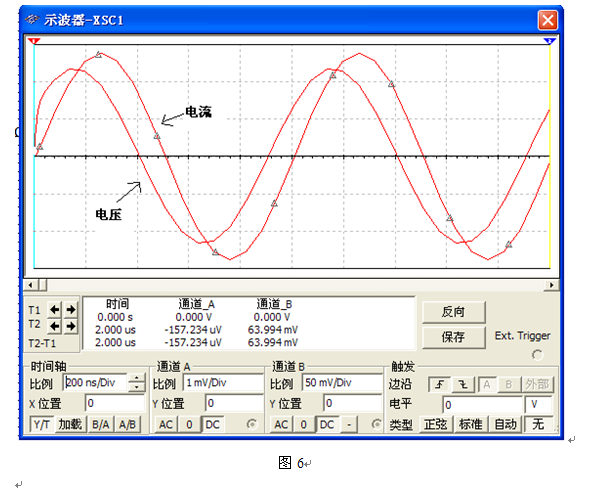
Task: Select falling edge trigger button
Action: click(x=462, y=384)
